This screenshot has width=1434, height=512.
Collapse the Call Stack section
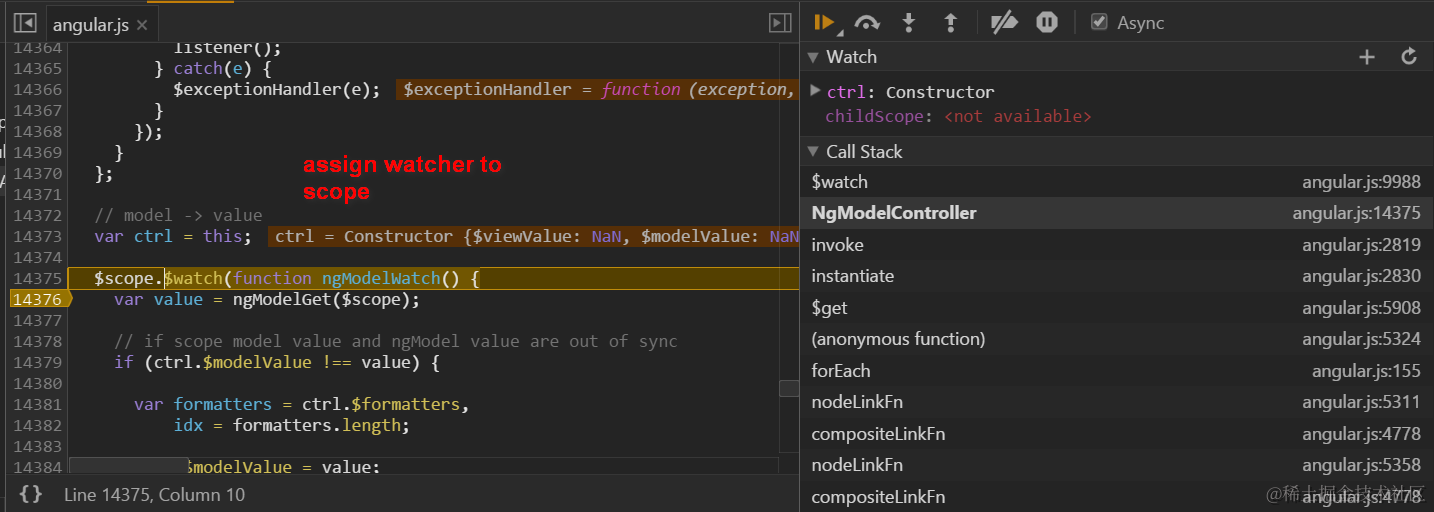click(813, 152)
